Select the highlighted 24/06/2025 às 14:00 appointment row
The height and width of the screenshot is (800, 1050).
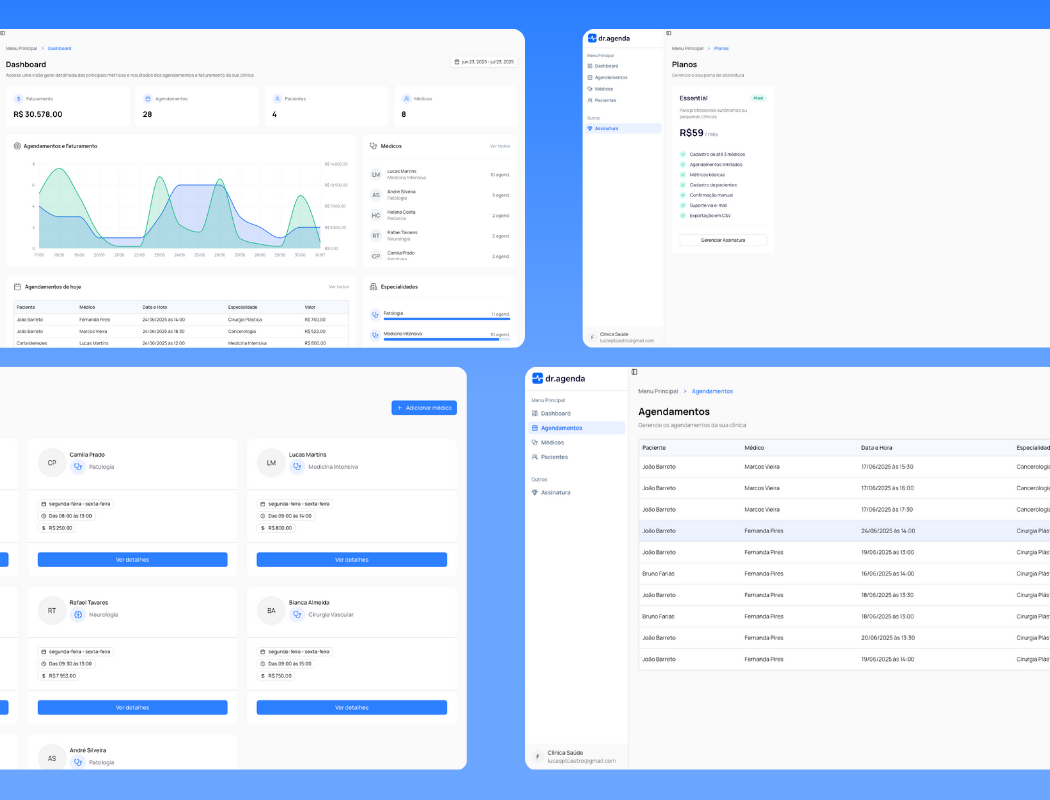pyautogui.click(x=840, y=530)
